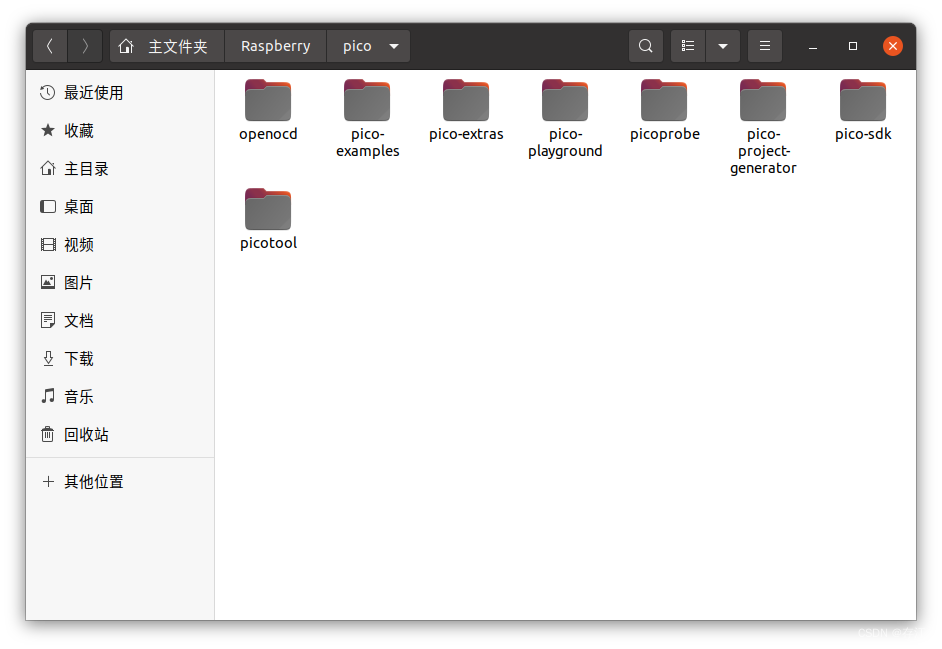Switch to the Raspberry path segment
The width and height of the screenshot is (942, 649).
(x=275, y=45)
